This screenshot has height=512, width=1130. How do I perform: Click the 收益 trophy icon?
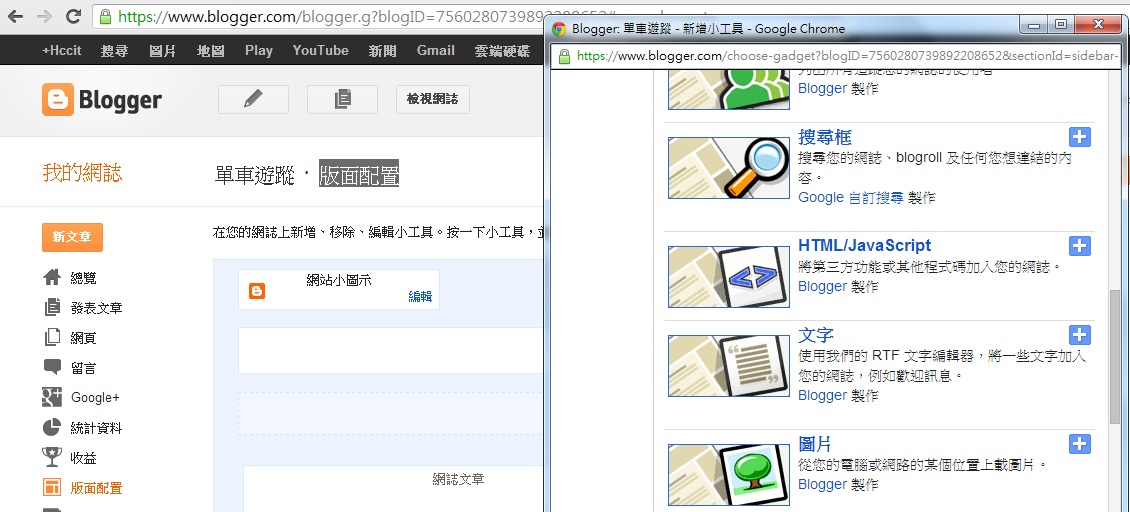click(52, 457)
